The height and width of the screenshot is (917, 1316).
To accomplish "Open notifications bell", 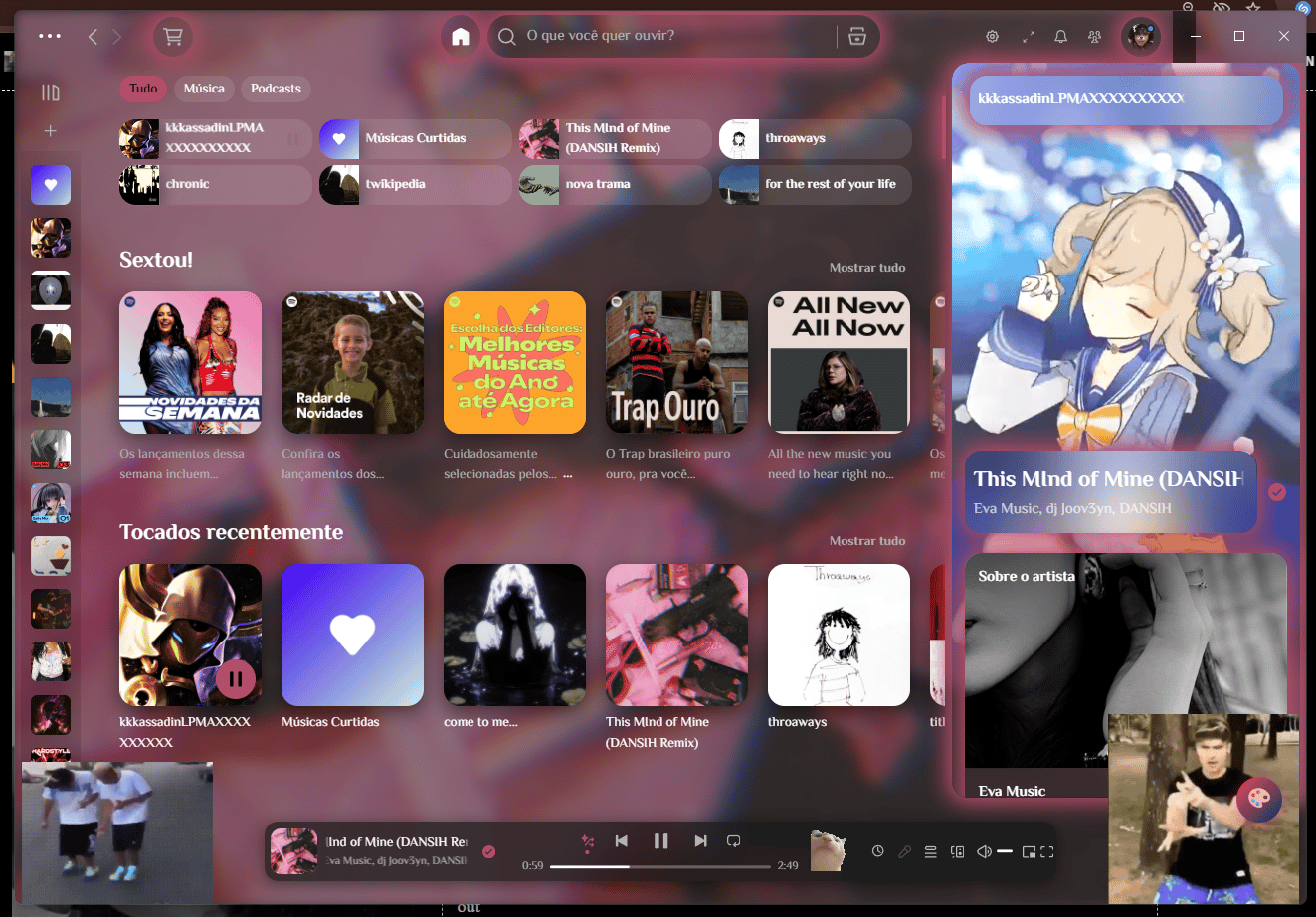I will pos(1061,37).
